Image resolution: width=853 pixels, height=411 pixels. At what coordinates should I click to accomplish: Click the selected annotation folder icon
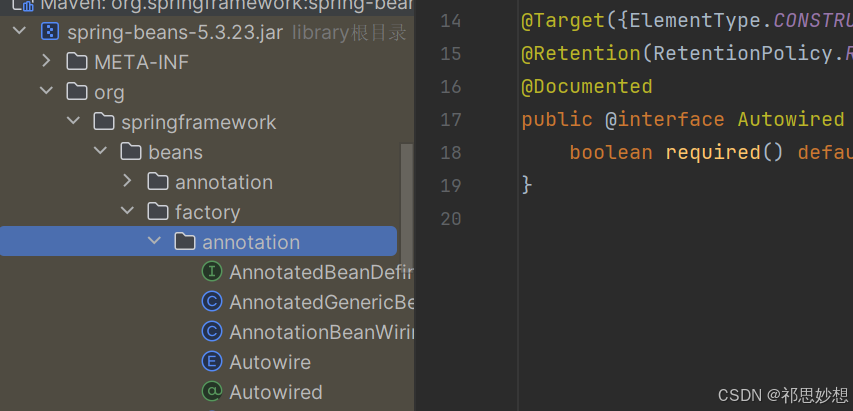185,241
